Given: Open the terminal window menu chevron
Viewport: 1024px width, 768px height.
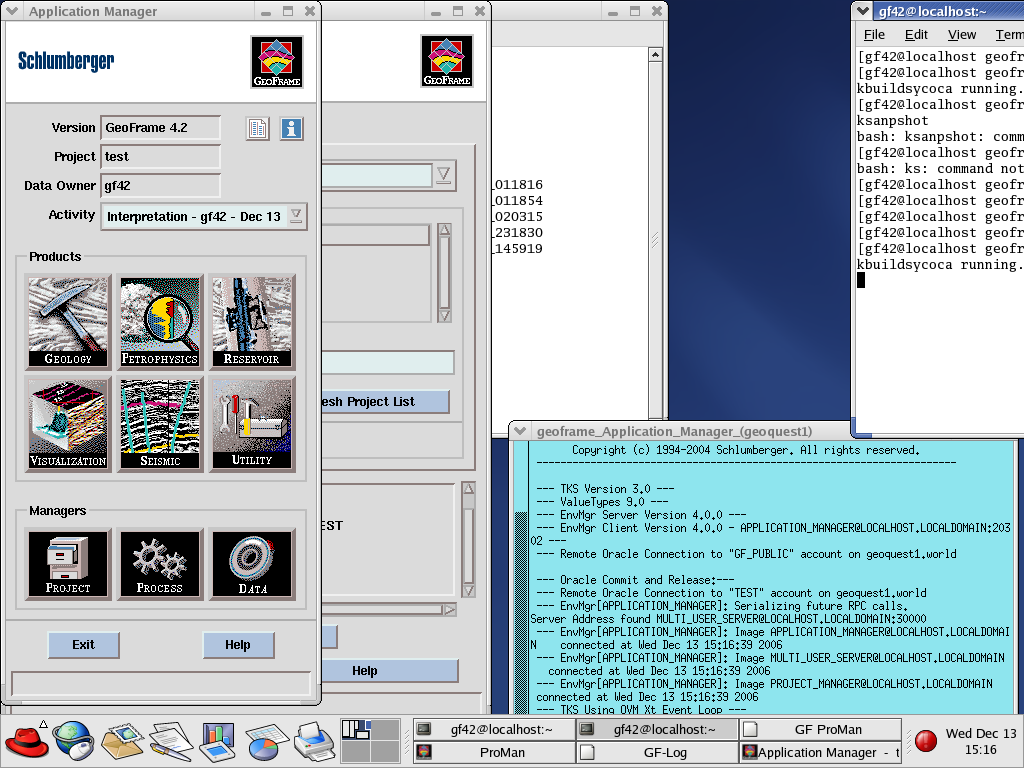Looking at the screenshot, I should coord(863,10).
